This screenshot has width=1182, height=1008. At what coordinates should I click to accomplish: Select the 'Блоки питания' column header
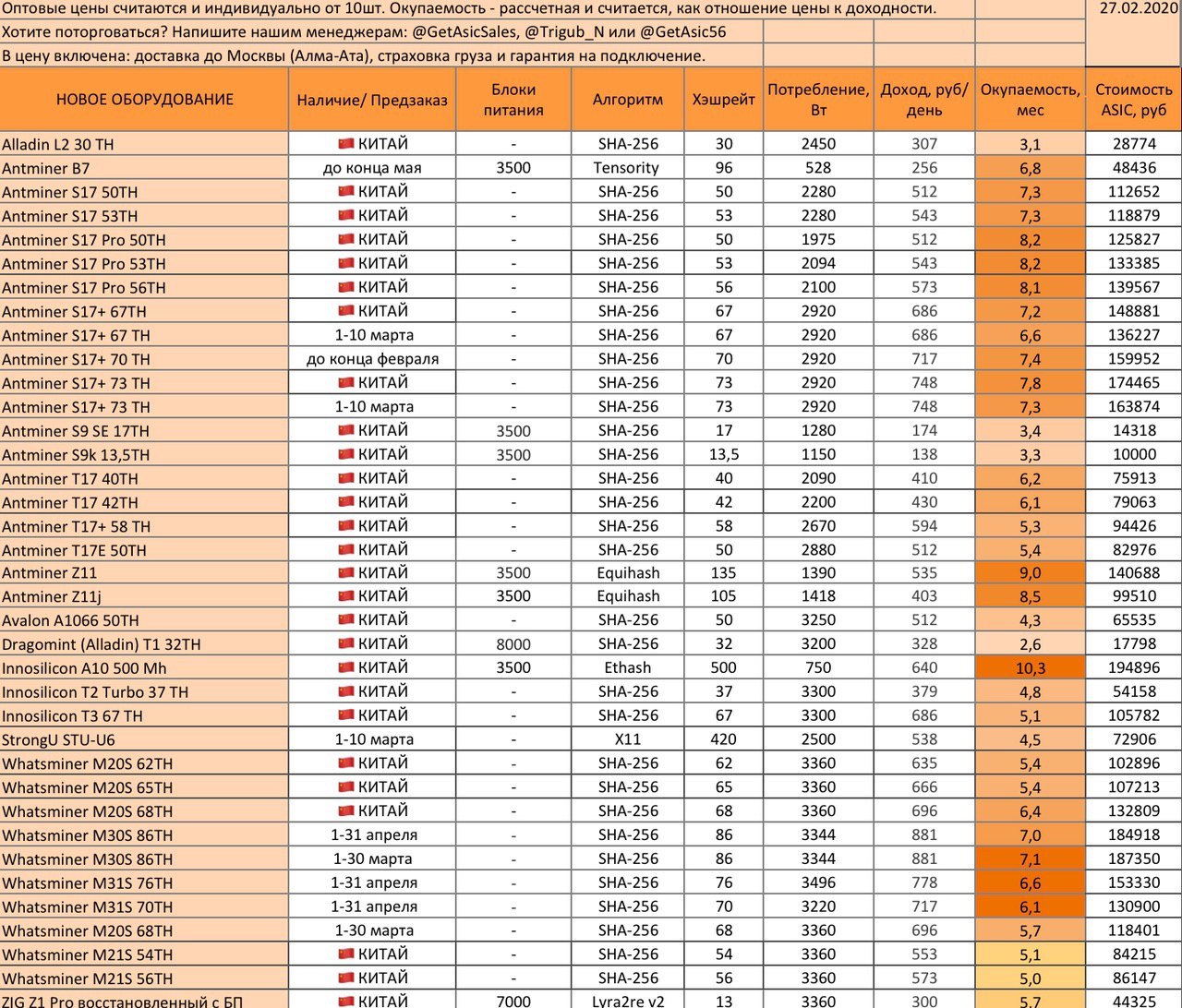point(513,100)
